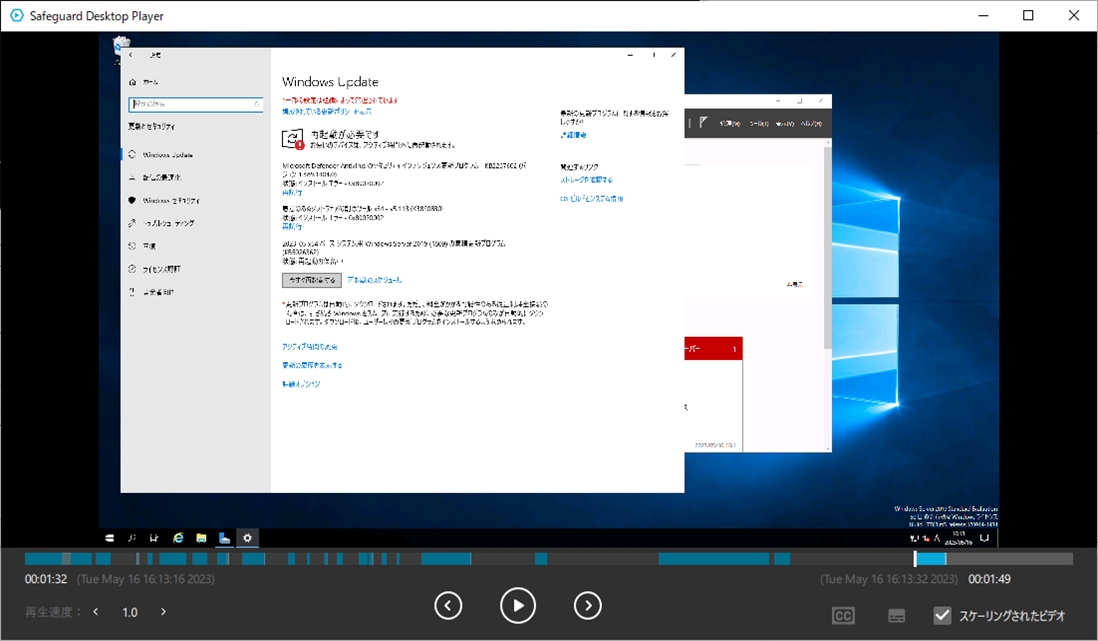
Task: Open the Start menu in the recorded taskbar
Action: tap(109, 538)
